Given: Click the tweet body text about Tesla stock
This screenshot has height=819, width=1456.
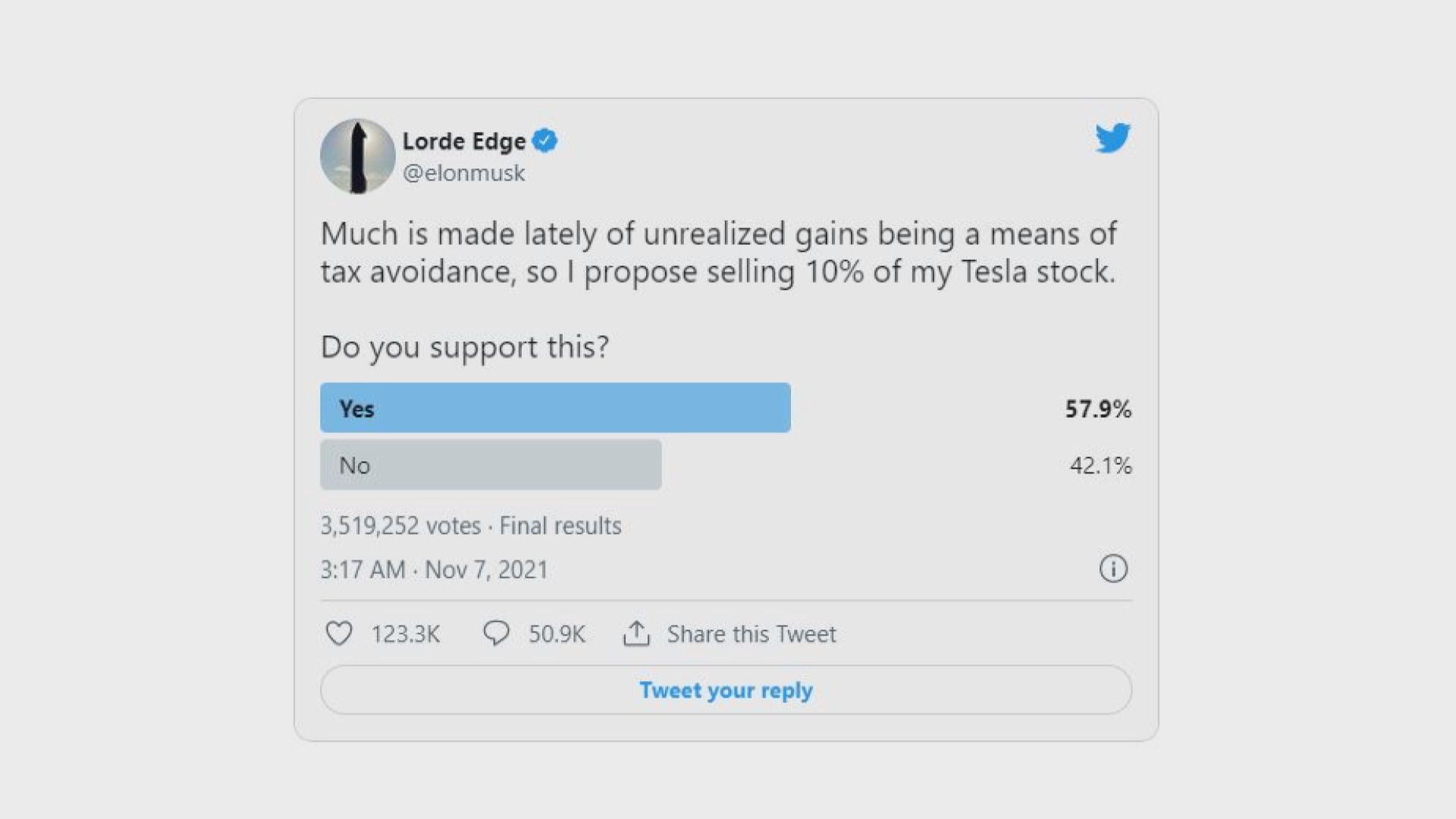Looking at the screenshot, I should click(x=718, y=253).
